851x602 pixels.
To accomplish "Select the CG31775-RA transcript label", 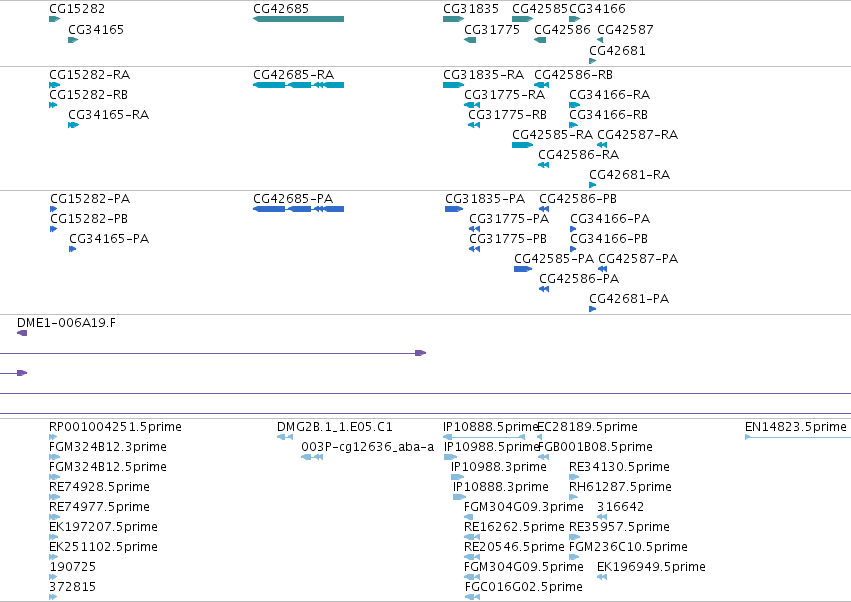I will [x=505, y=94].
